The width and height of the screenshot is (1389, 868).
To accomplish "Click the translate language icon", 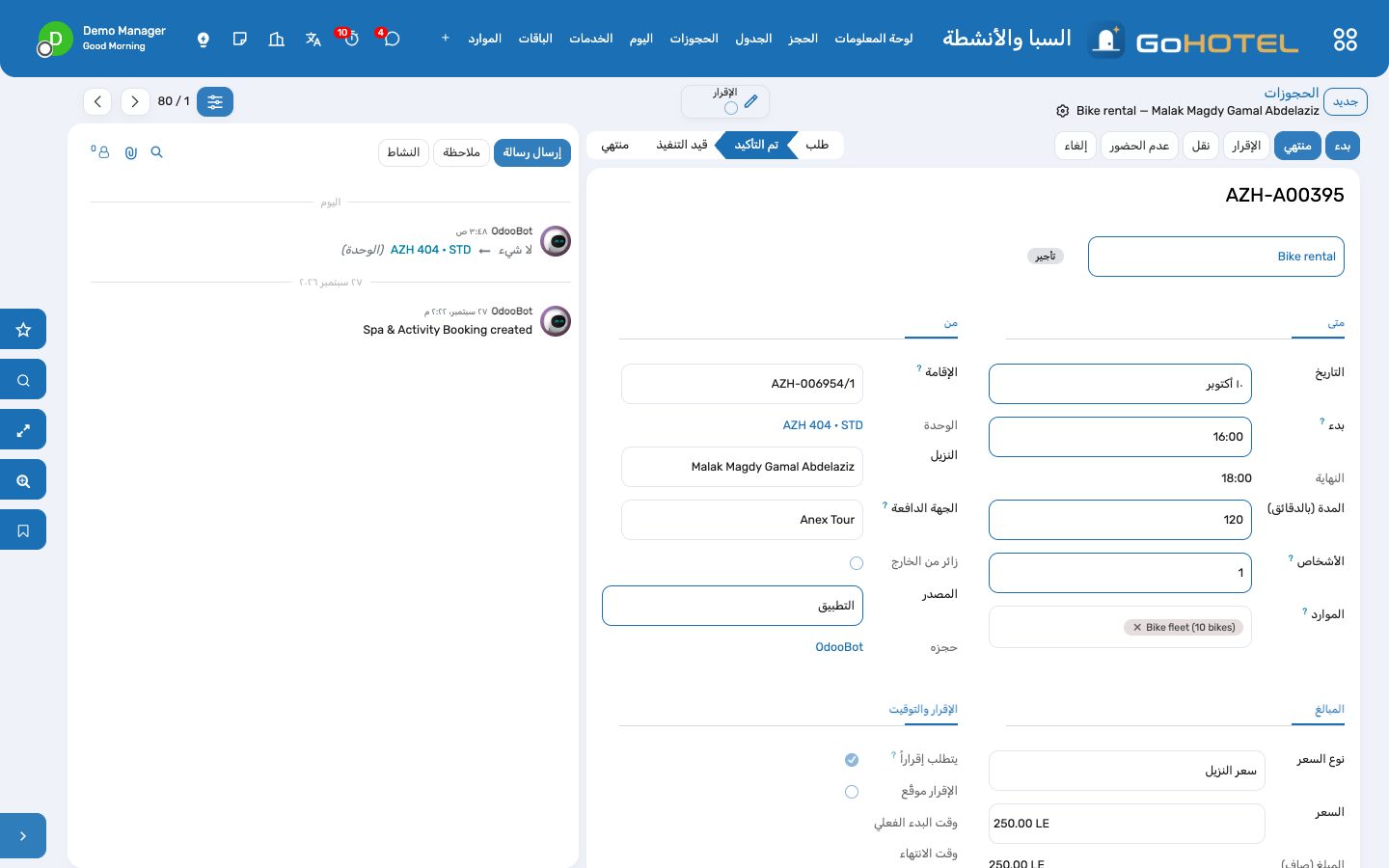I will [x=313, y=39].
